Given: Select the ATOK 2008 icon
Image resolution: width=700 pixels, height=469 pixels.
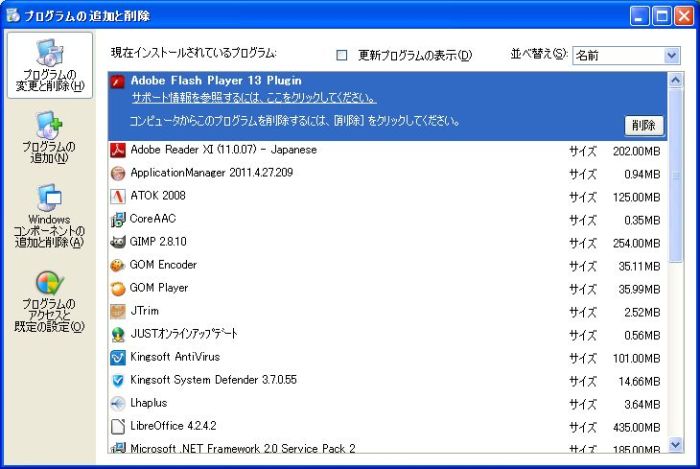Looking at the screenshot, I should point(117,196).
